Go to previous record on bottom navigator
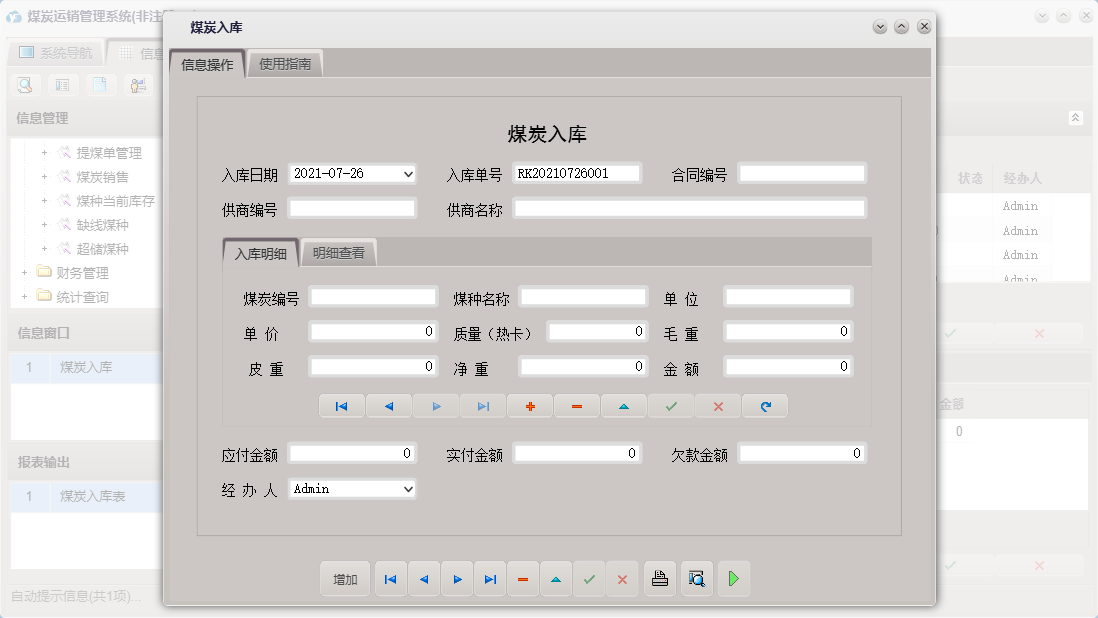The width and height of the screenshot is (1098, 618). (423, 578)
